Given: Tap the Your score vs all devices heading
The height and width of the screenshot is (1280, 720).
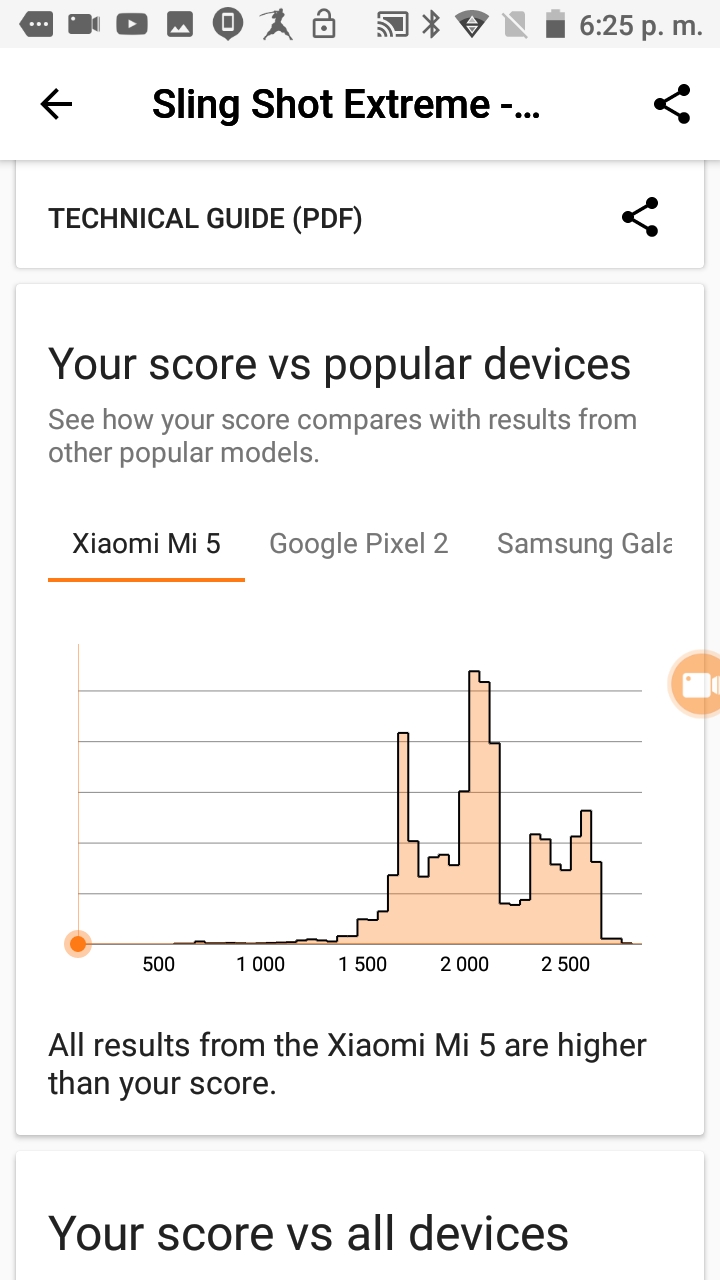Looking at the screenshot, I should pyautogui.click(x=308, y=1232).
